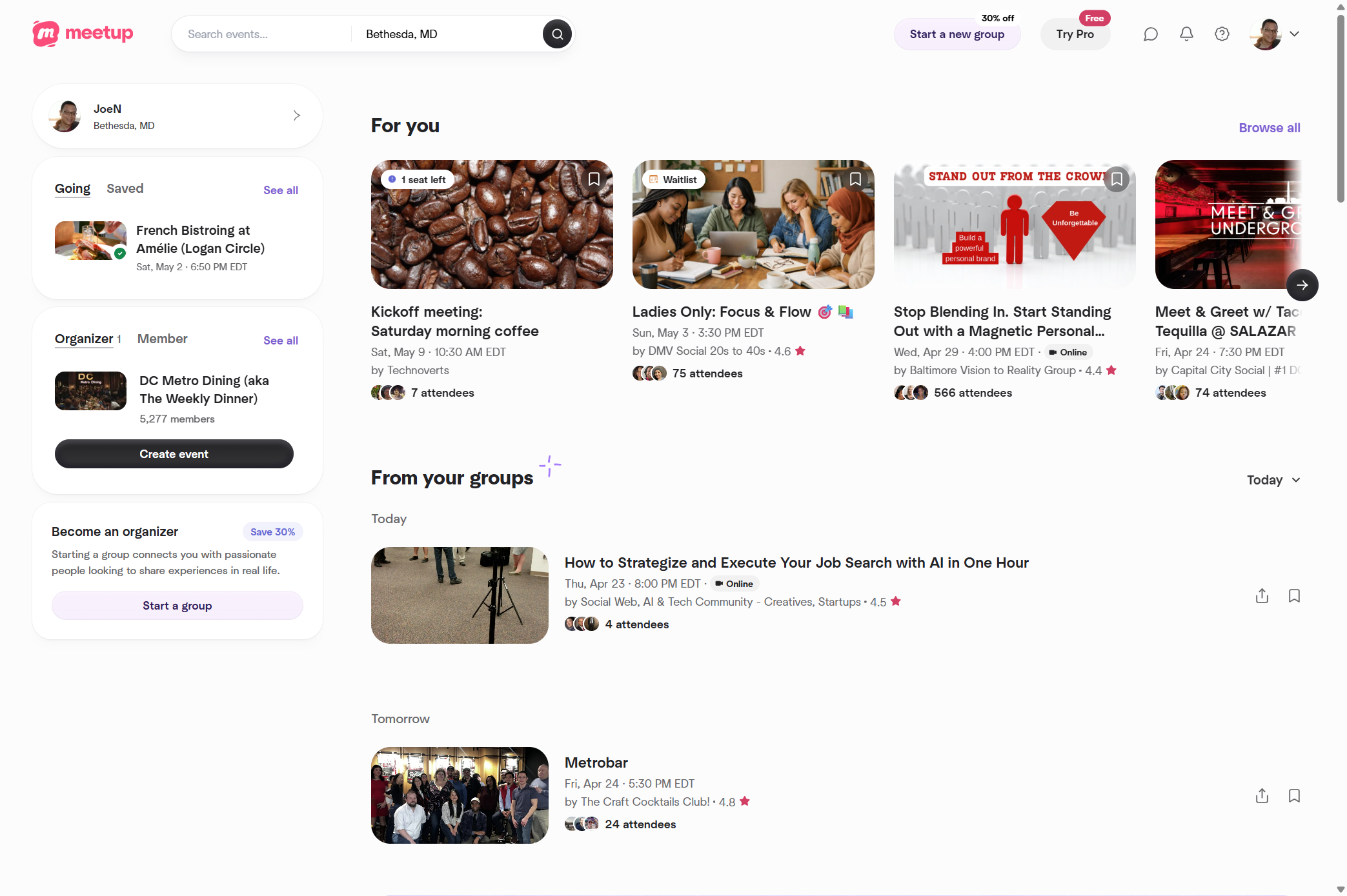Switch to the Saved tab

click(x=125, y=188)
